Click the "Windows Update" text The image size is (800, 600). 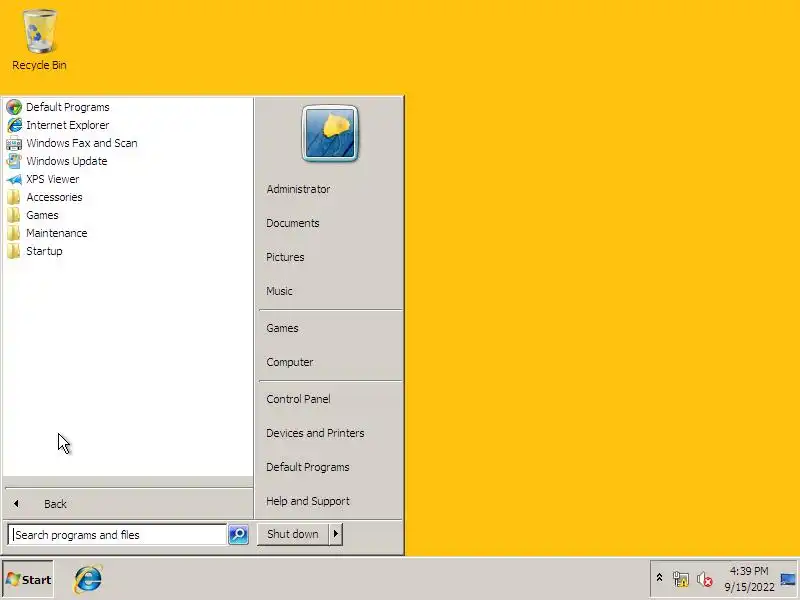pyautogui.click(x=67, y=161)
